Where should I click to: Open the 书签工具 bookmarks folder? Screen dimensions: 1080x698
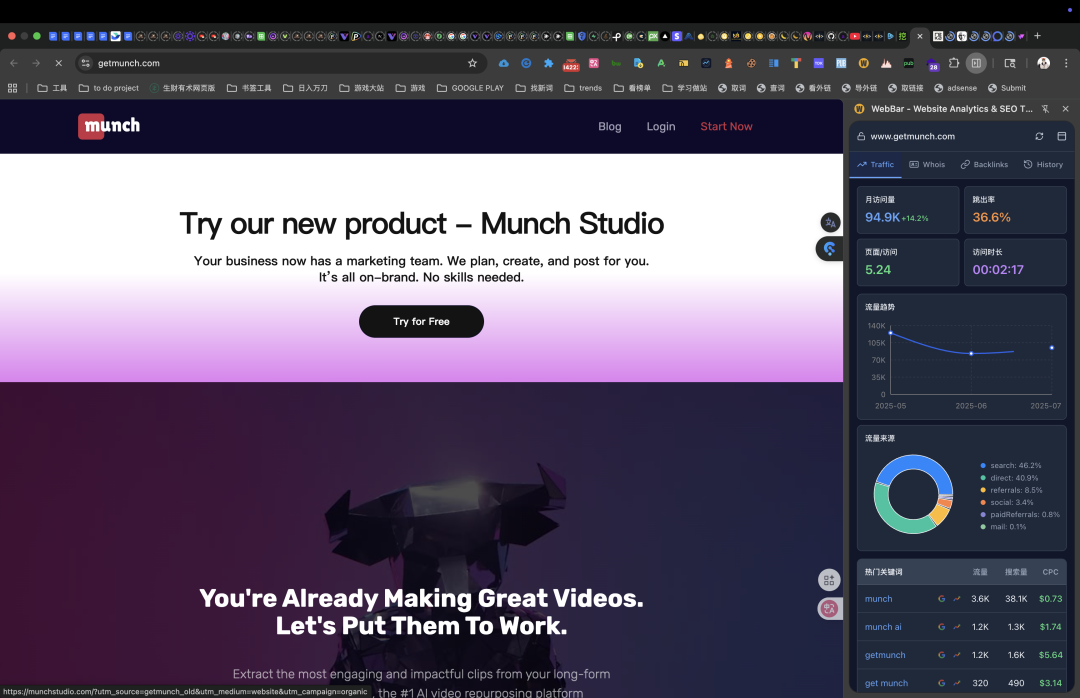[249, 88]
